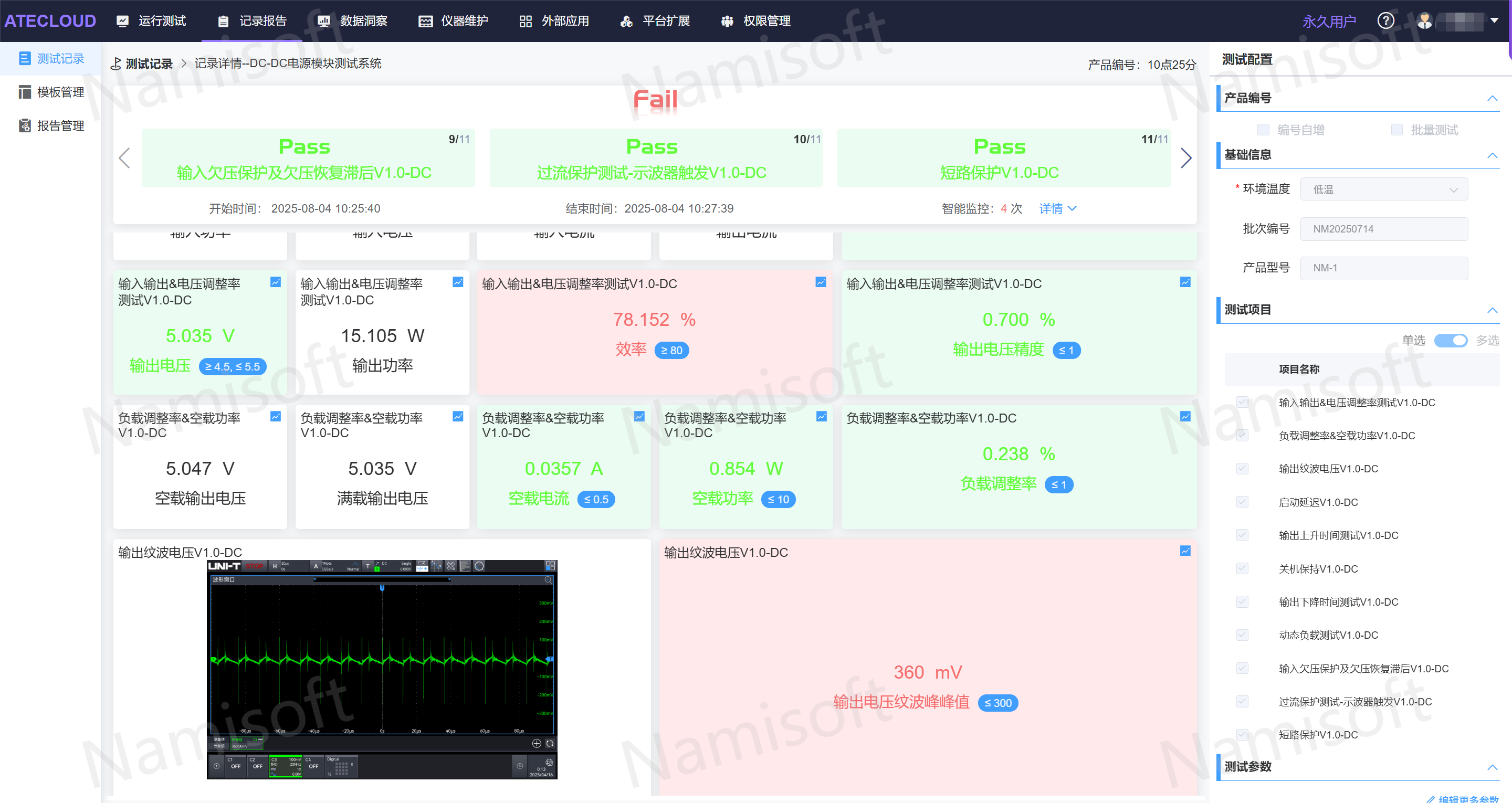
Task: Open the 环境温度 dropdown
Action: click(1384, 189)
